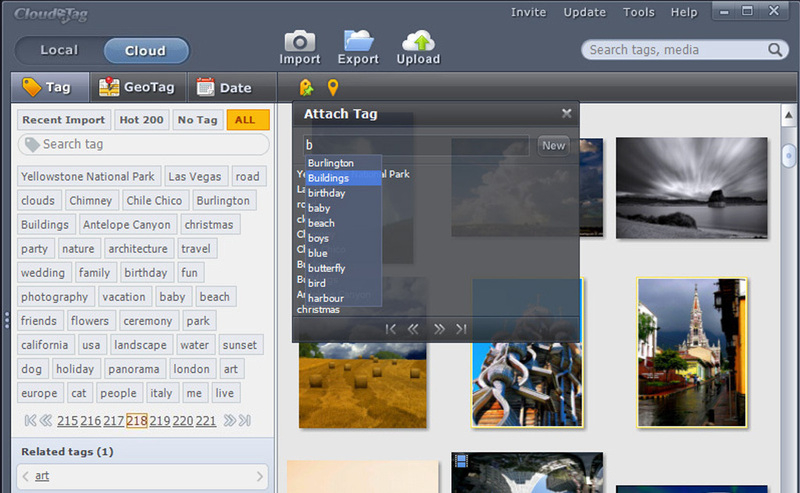Open page 221 of tag list
800x493 pixels.
(206, 421)
